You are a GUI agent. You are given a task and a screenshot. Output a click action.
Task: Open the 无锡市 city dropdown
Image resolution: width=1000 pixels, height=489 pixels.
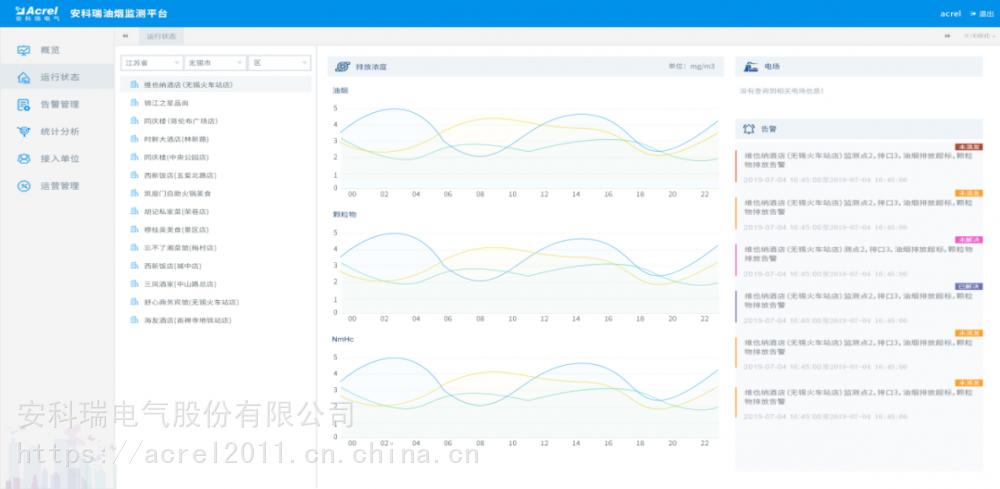(215, 63)
